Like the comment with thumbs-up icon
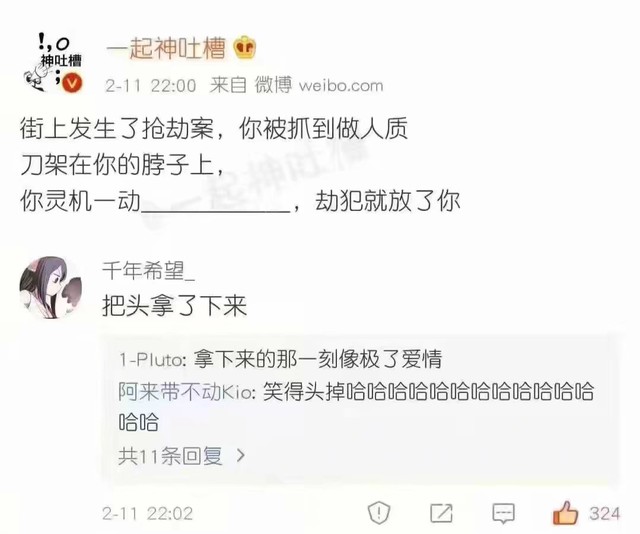The height and width of the screenshot is (534, 640). [565, 512]
